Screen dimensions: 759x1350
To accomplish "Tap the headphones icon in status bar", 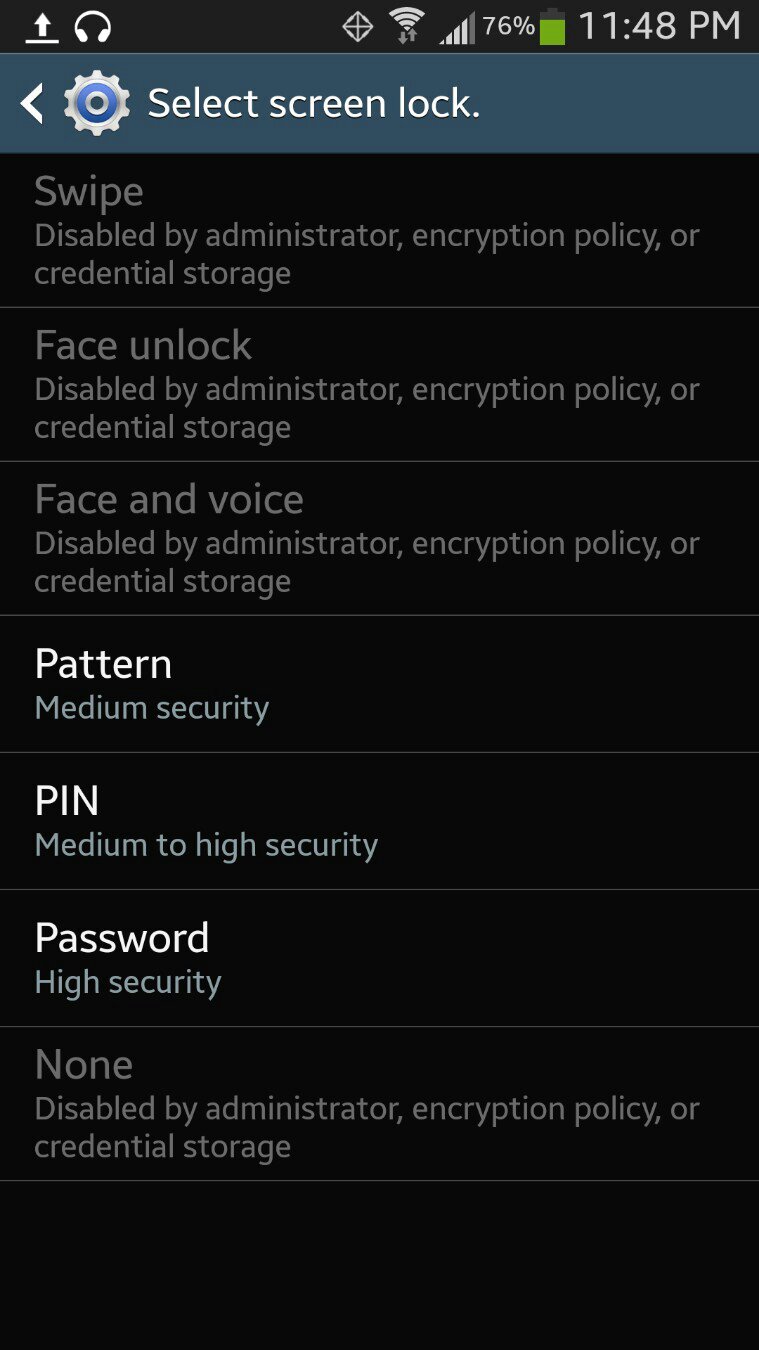I will click(93, 27).
